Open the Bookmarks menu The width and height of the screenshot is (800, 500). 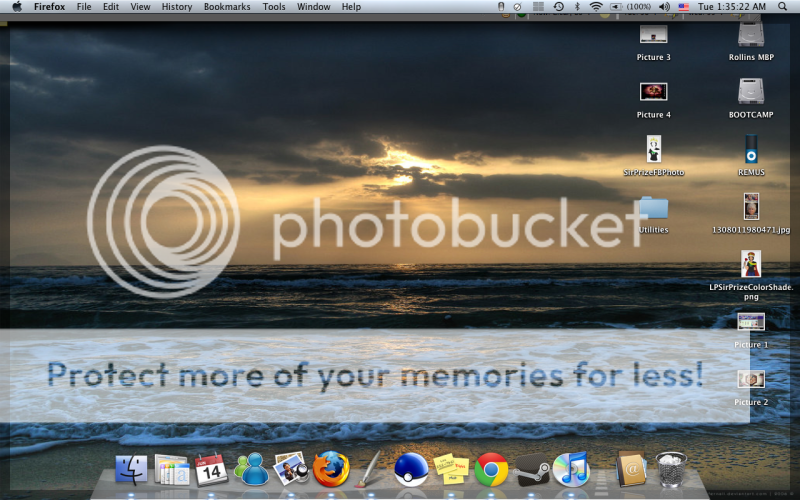pos(227,7)
